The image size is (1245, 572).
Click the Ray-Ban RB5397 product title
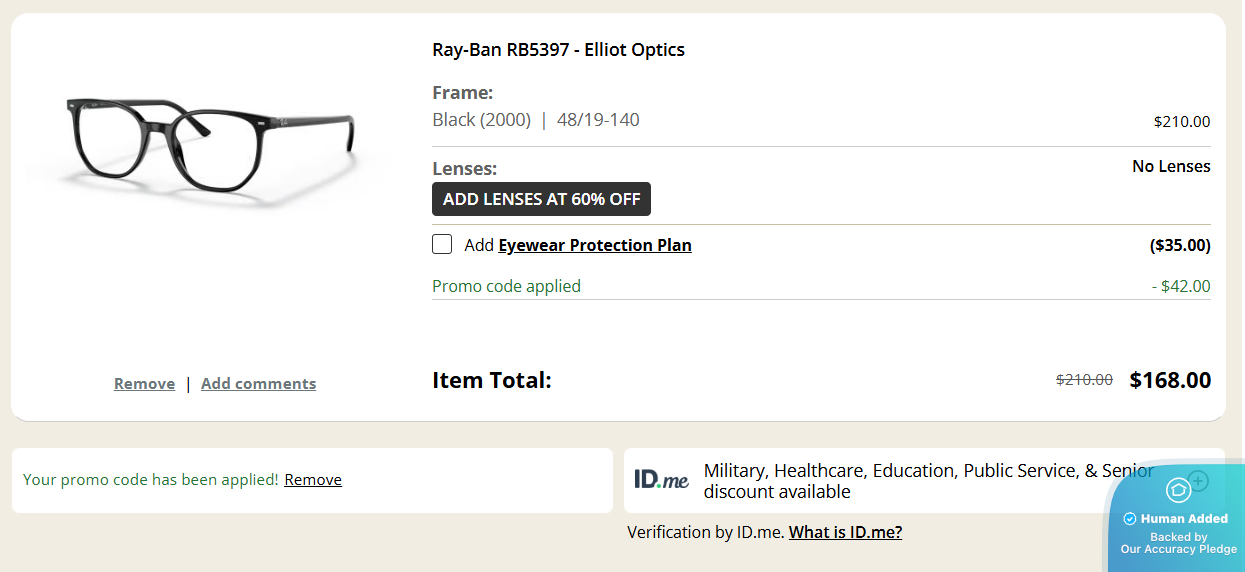558,50
